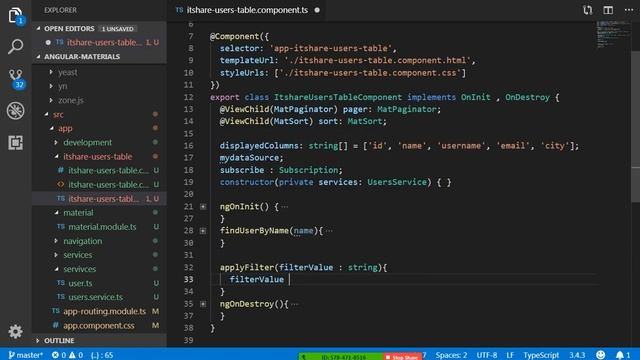This screenshot has width=640, height=360.
Task: Open the Manage gear menu
Action: click(x=16, y=331)
